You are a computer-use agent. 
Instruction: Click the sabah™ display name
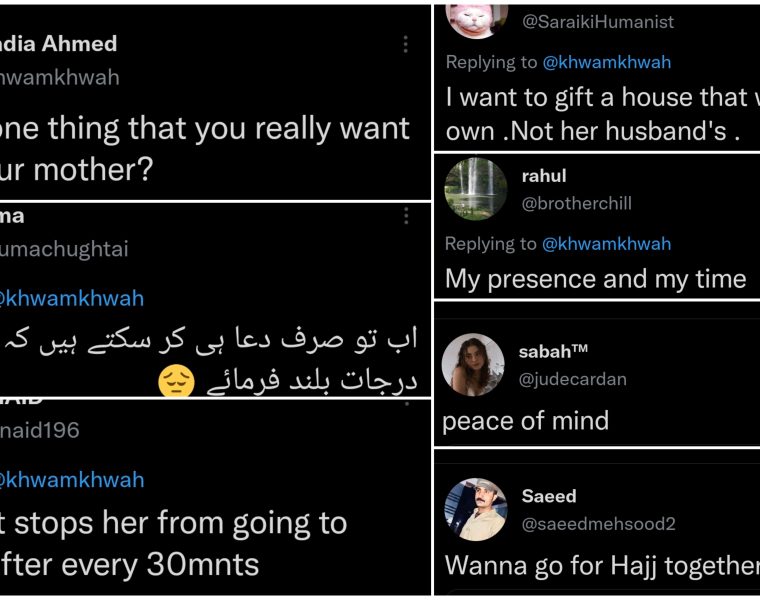click(x=553, y=352)
